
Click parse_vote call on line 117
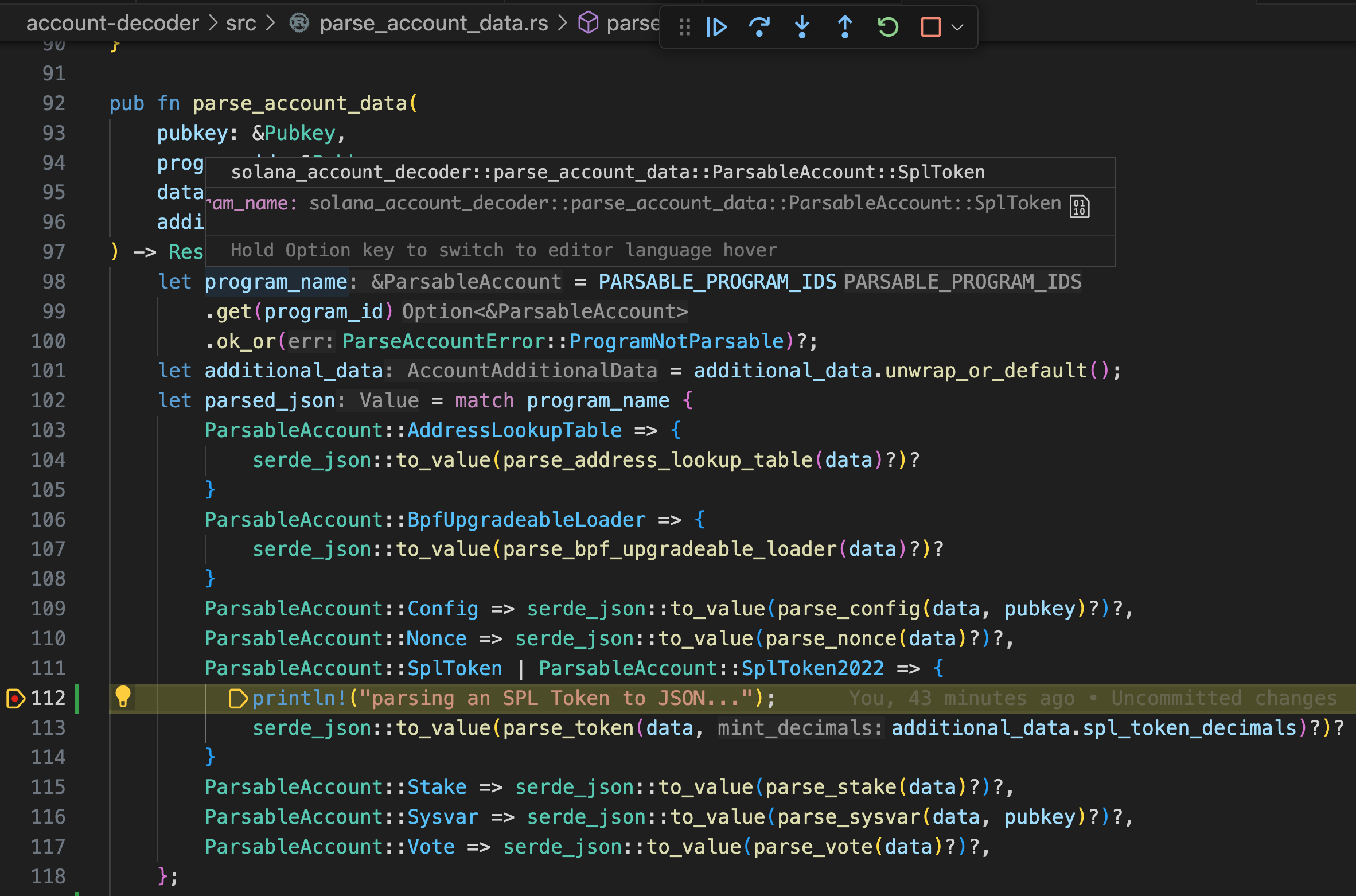tap(813, 847)
